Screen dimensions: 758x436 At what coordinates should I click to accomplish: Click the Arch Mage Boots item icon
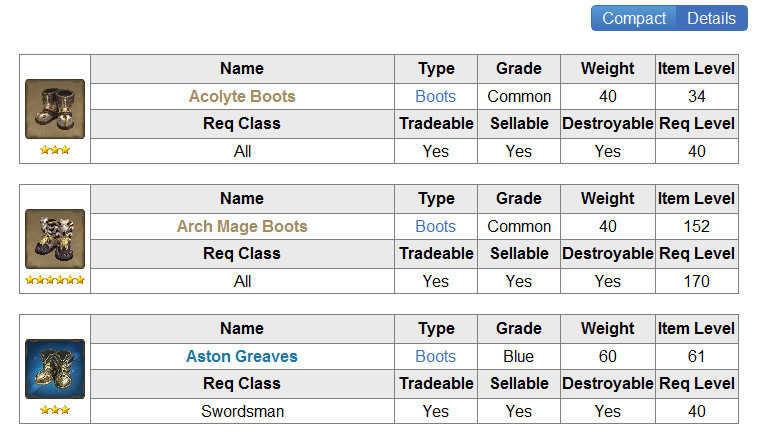(55, 239)
